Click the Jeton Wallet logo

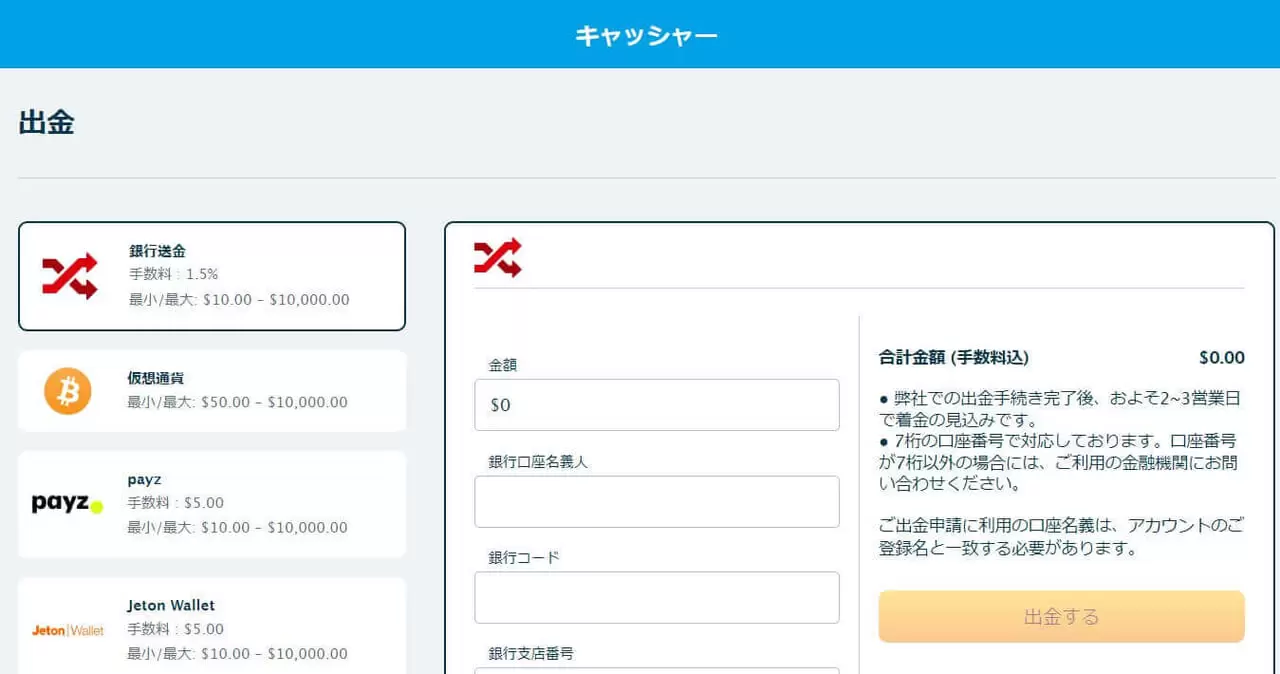click(67, 630)
